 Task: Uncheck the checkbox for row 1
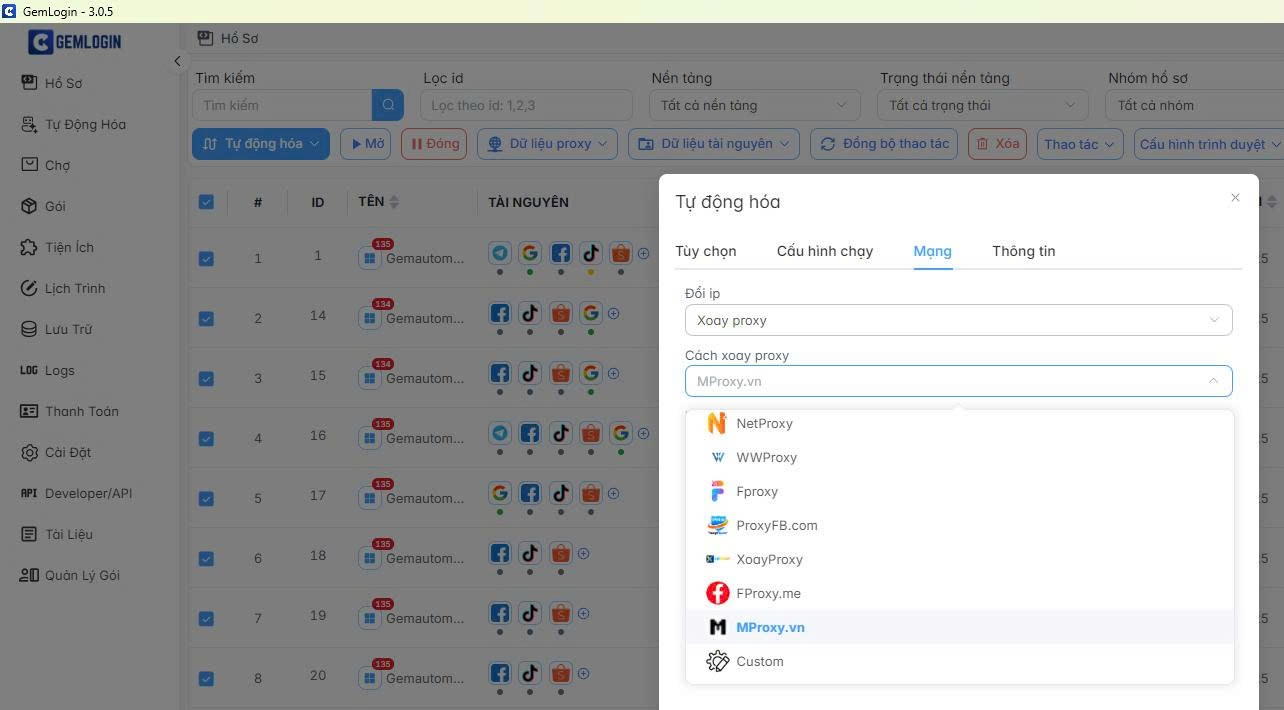pos(206,258)
